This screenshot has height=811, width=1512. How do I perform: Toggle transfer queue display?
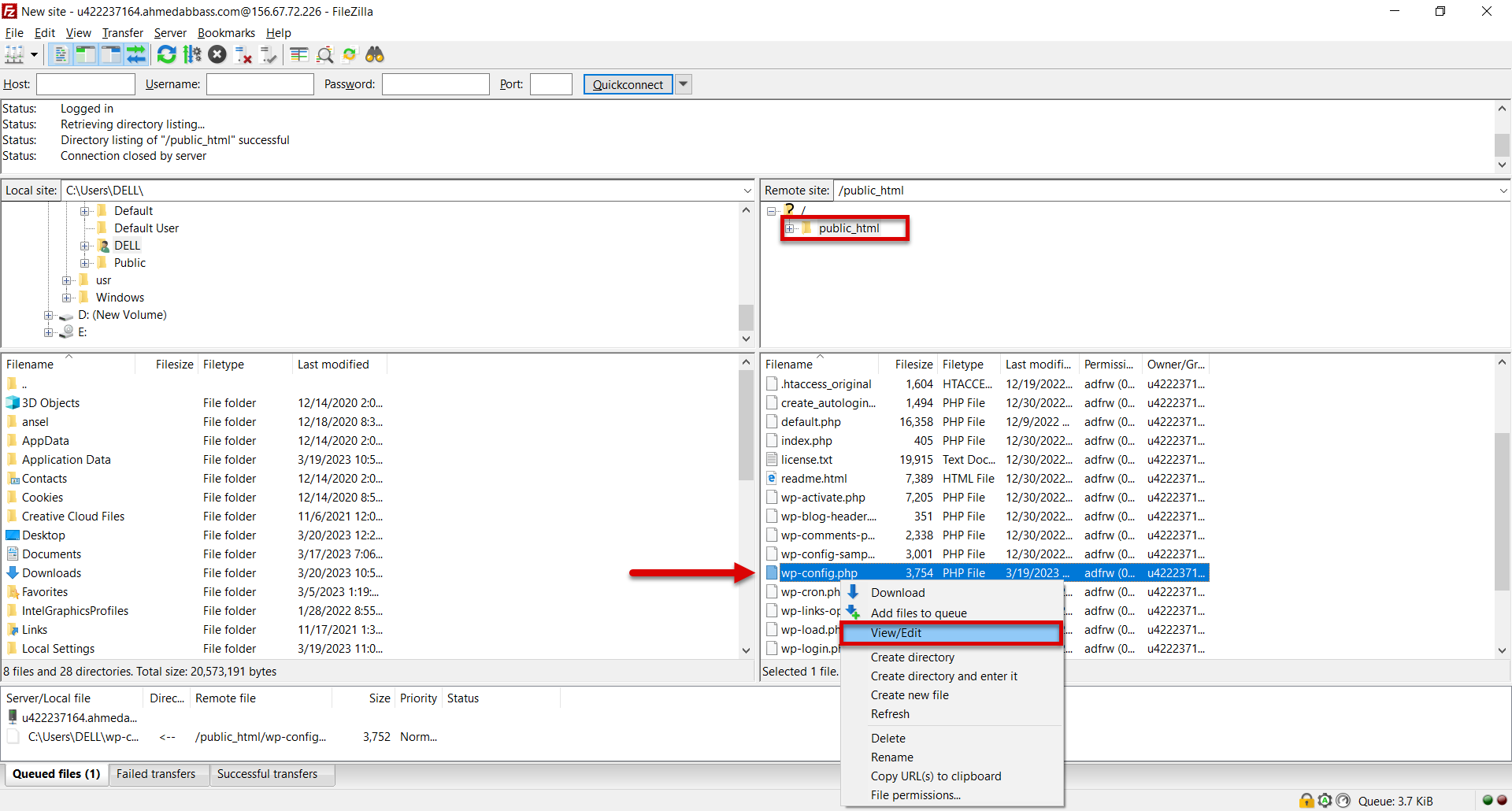pyautogui.click(x=136, y=54)
